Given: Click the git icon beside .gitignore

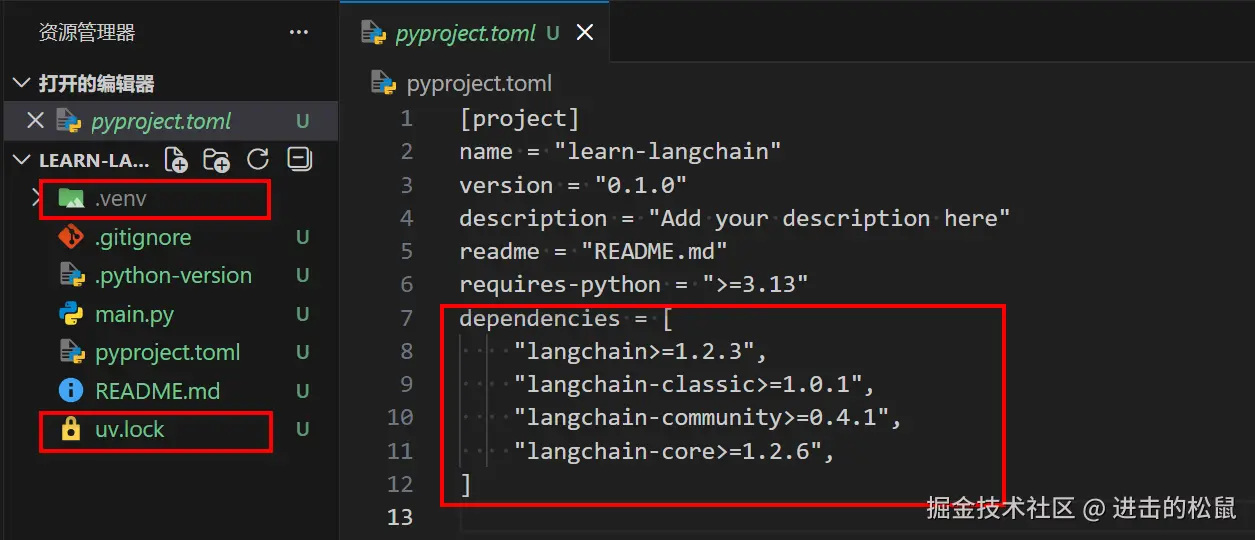Looking at the screenshot, I should [71, 237].
